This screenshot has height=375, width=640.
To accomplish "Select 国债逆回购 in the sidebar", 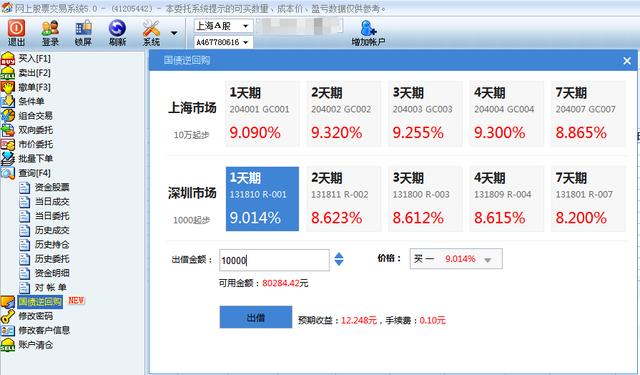I will pos(40,302).
